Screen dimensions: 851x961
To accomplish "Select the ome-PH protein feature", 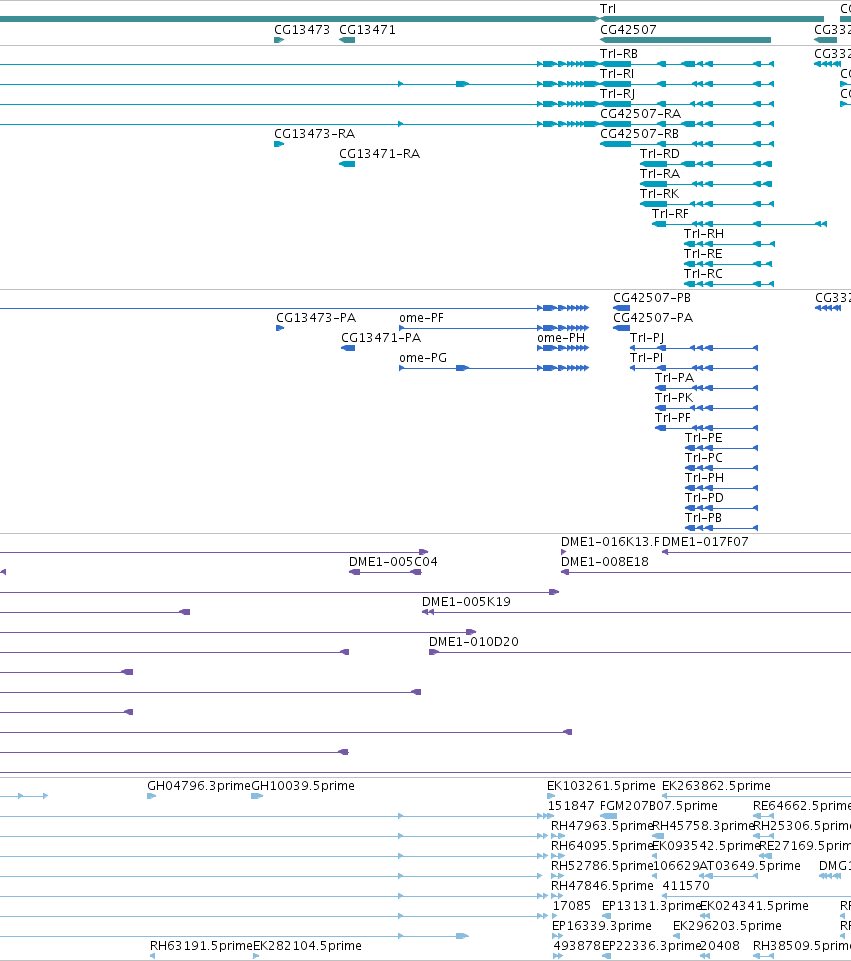I will pyautogui.click(x=563, y=348).
